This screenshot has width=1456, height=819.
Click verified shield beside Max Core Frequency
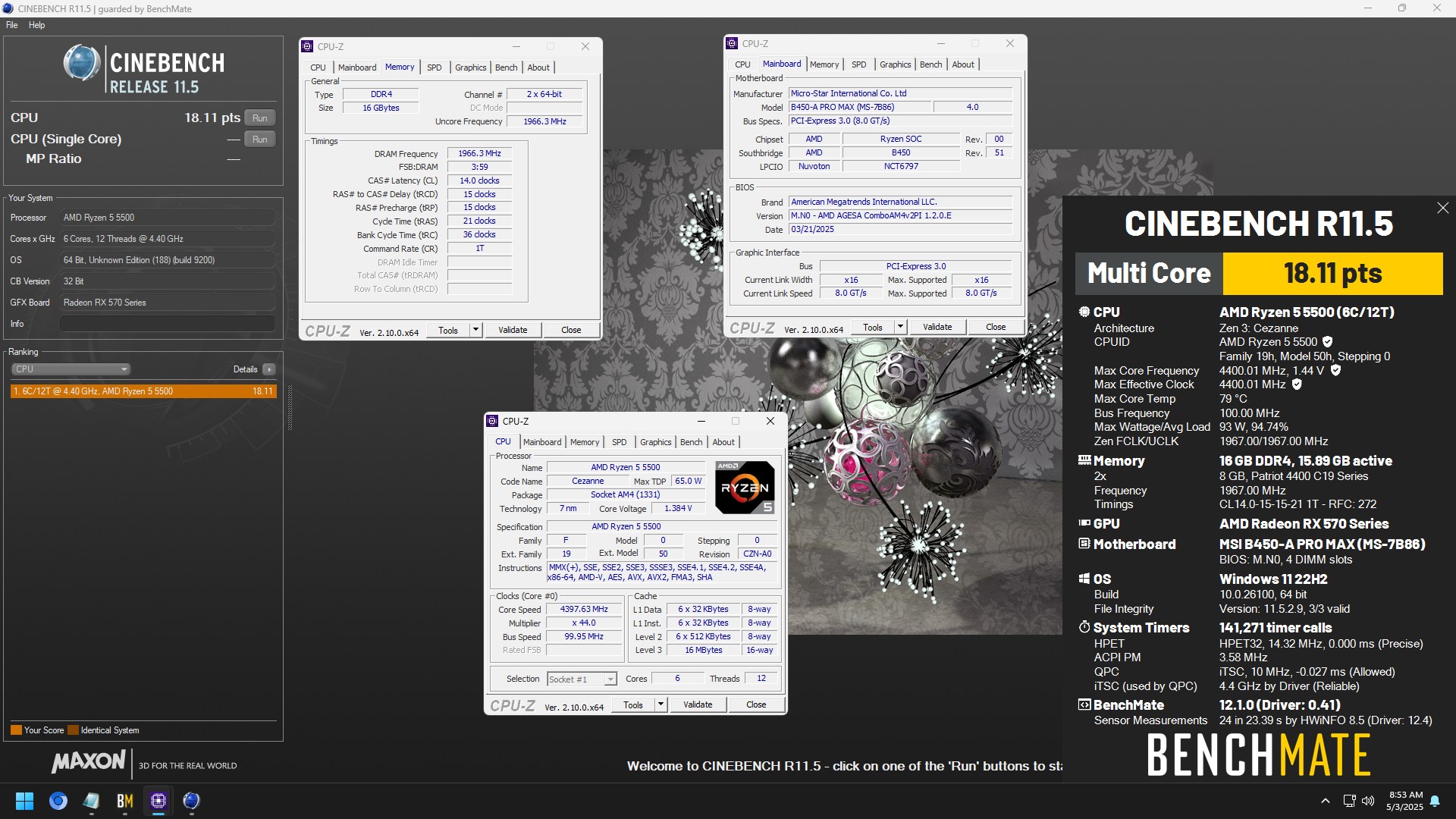[1335, 370]
